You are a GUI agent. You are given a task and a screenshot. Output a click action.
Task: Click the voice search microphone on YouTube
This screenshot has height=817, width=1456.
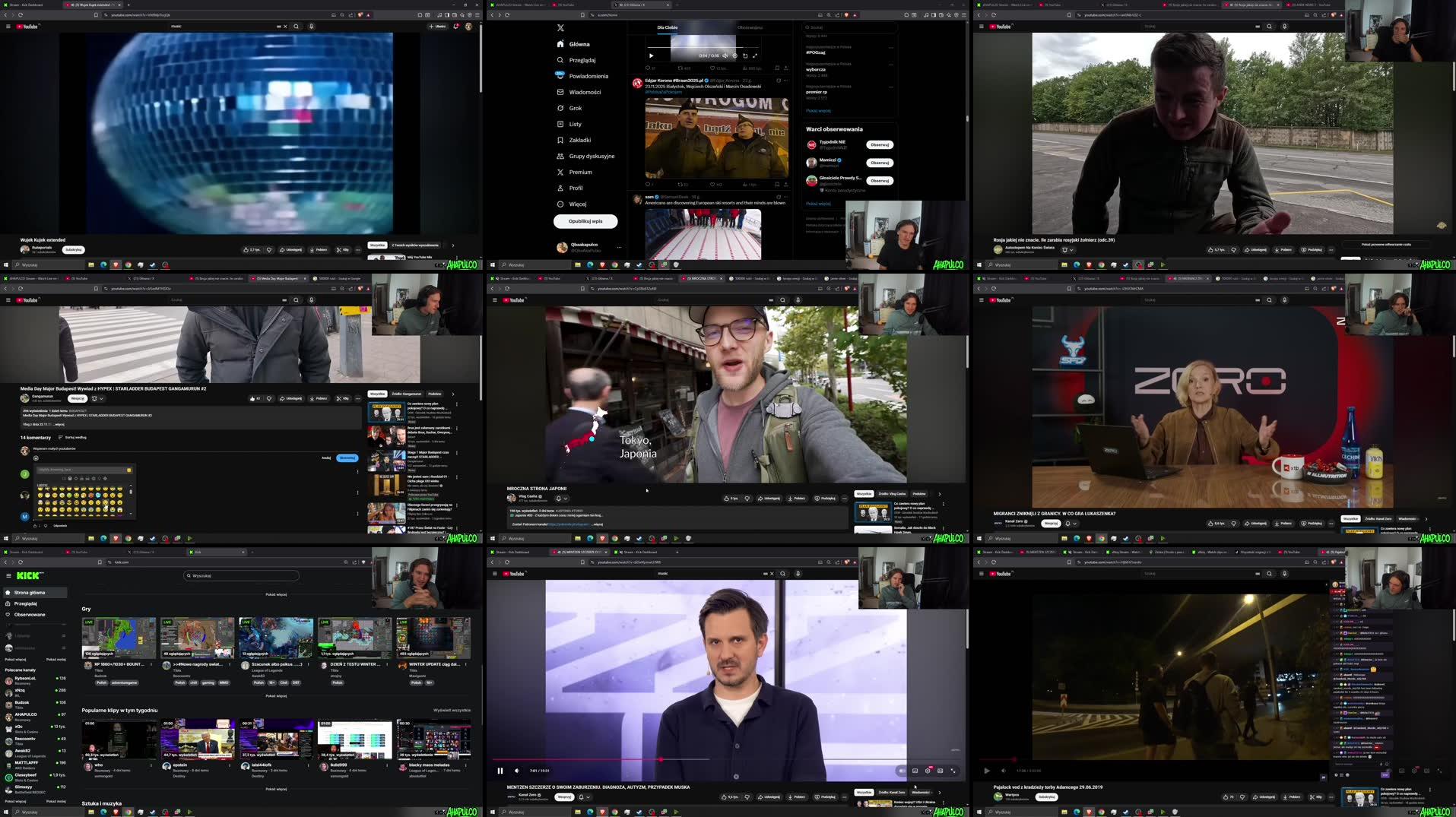coord(311,26)
